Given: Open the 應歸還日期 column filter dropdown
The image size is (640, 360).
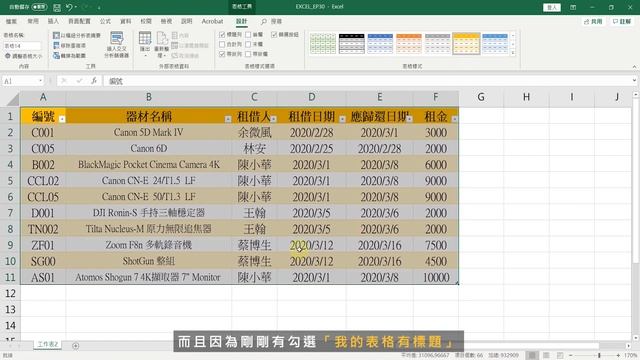Looking at the screenshot, I should [409, 119].
